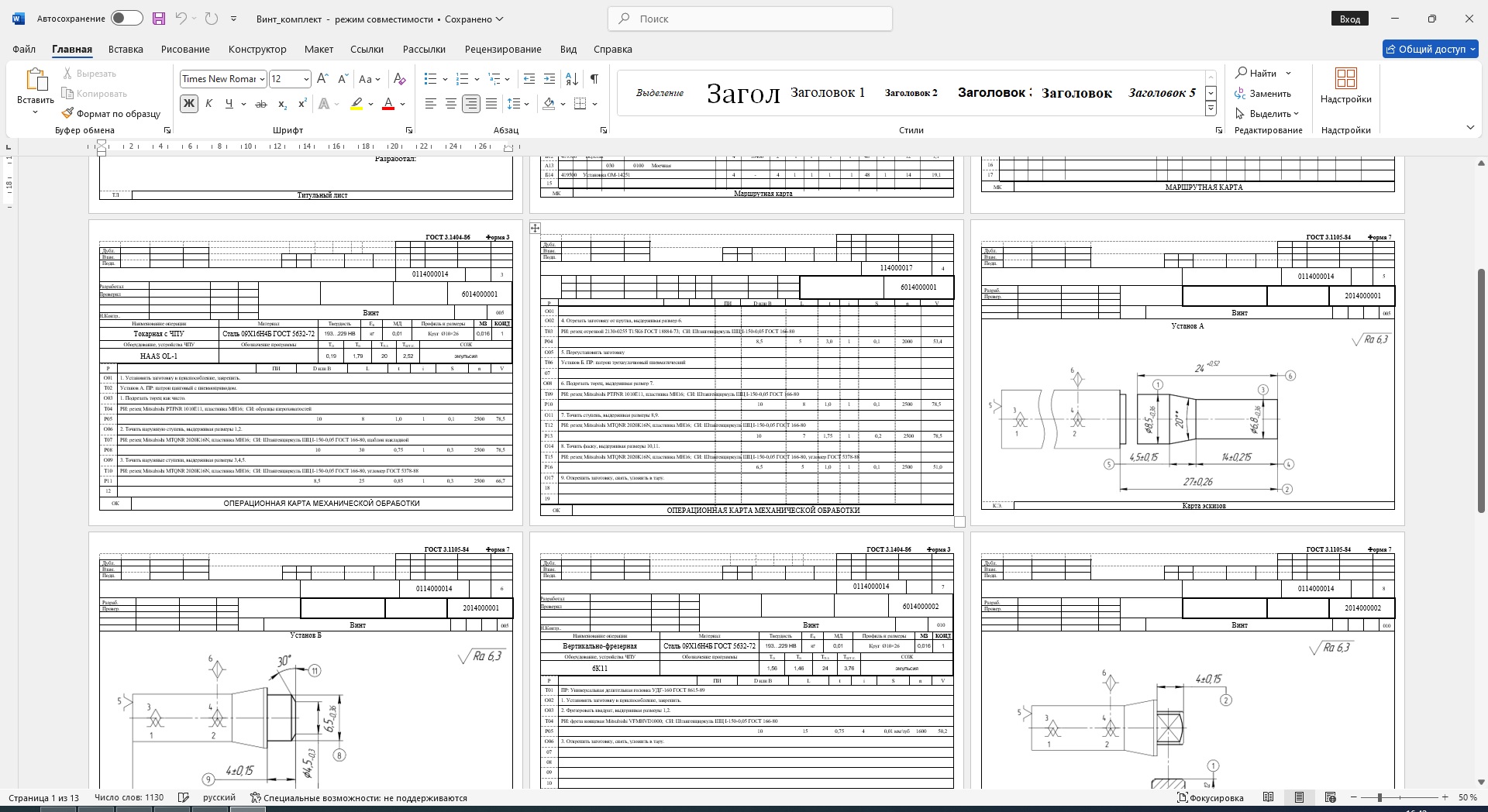
Task: Click the Save icon in title bar
Action: 159,19
